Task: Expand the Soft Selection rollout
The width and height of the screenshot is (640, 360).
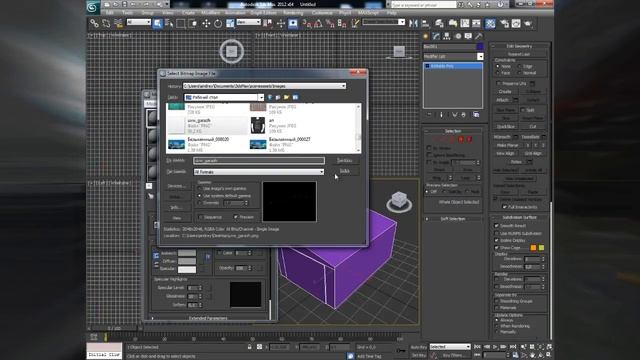Action: 452,219
